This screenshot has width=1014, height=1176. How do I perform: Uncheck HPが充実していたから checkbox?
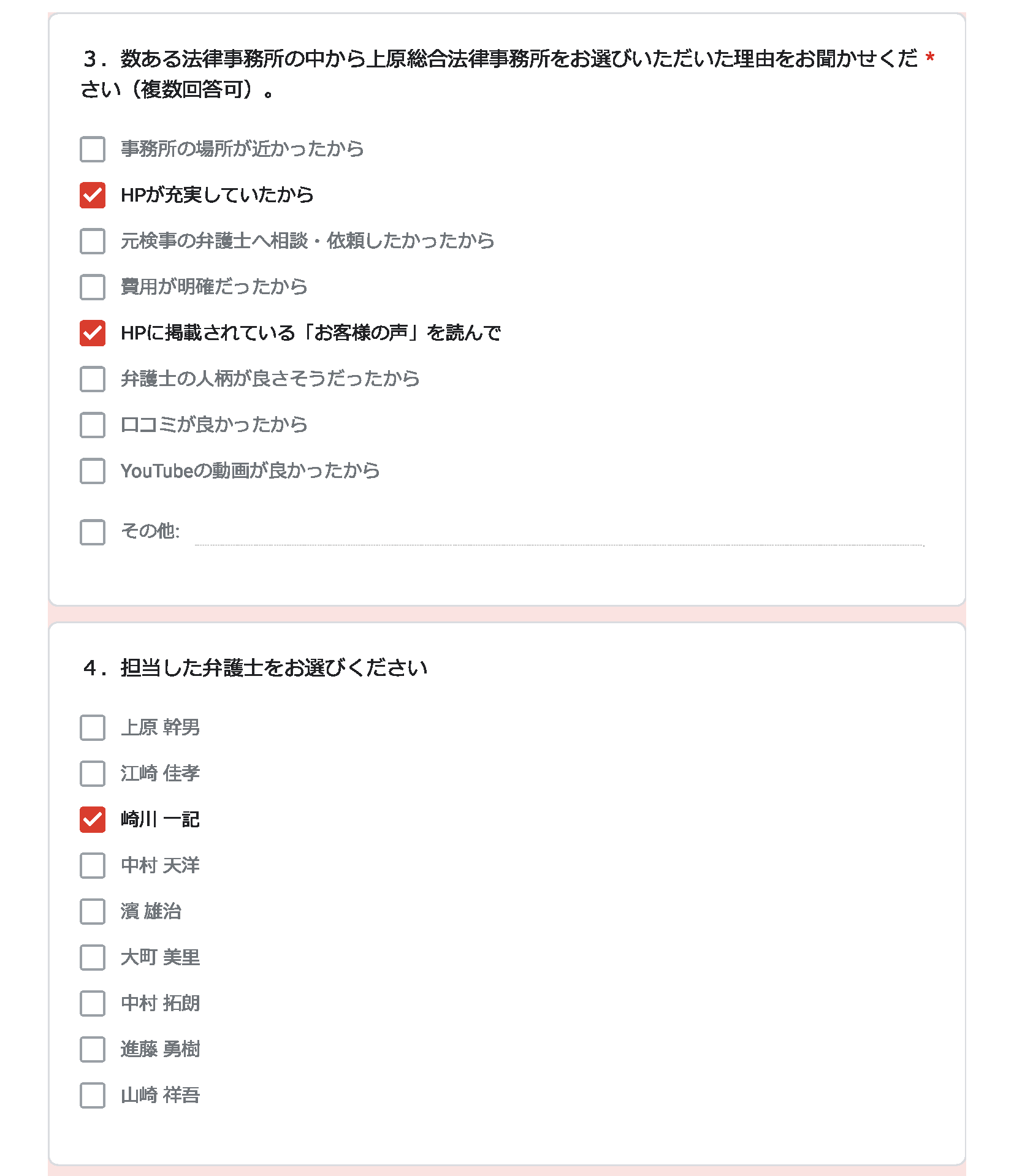pyautogui.click(x=93, y=195)
